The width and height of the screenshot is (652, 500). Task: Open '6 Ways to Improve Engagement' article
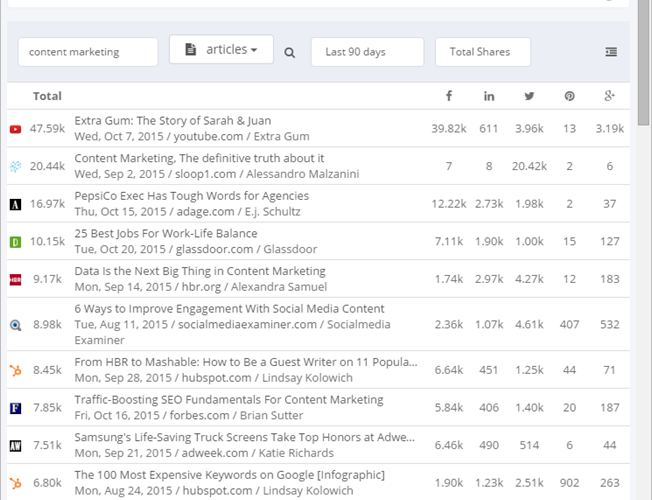pyautogui.click(x=229, y=309)
